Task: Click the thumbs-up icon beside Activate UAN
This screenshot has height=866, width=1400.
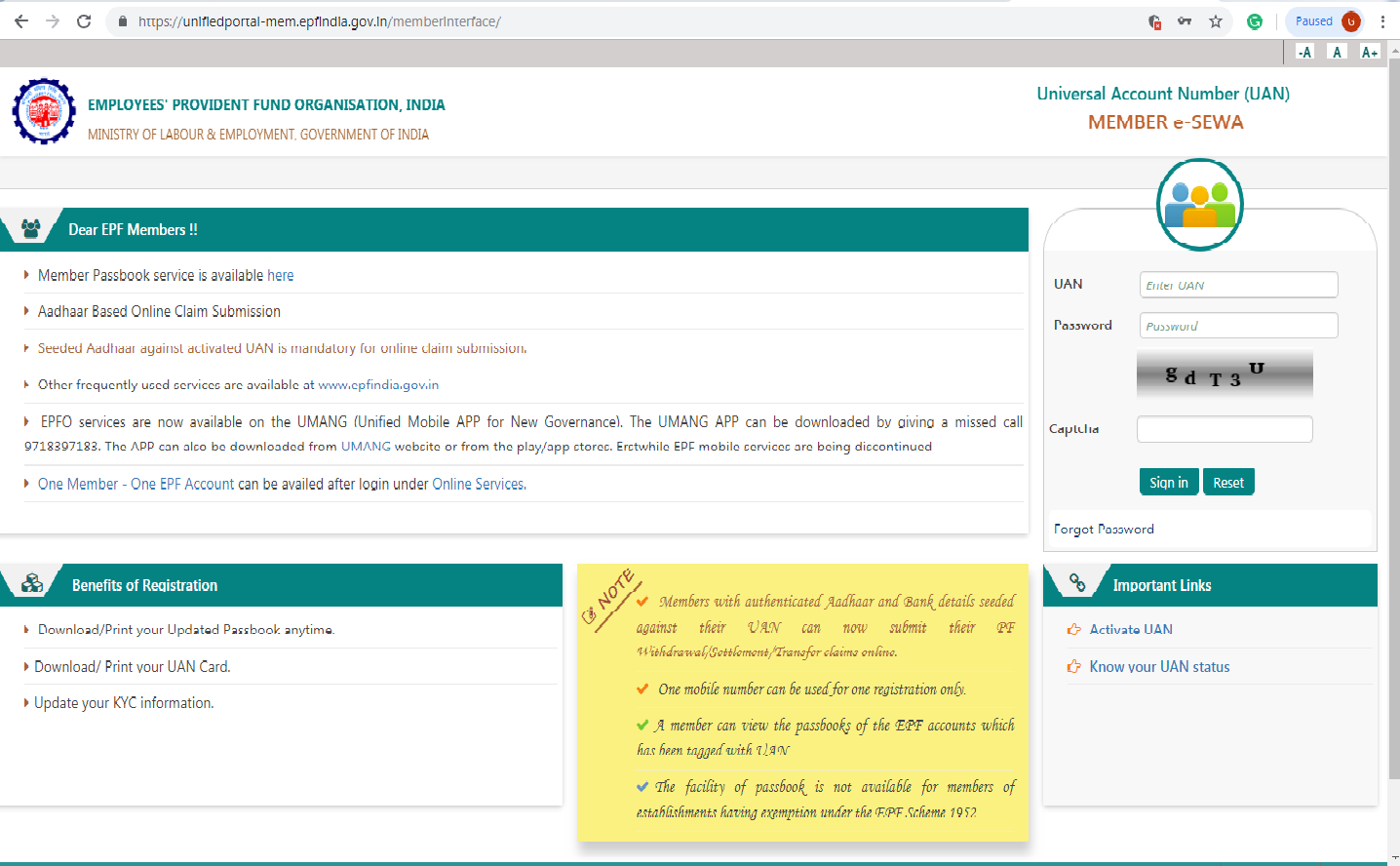Action: (x=1073, y=628)
